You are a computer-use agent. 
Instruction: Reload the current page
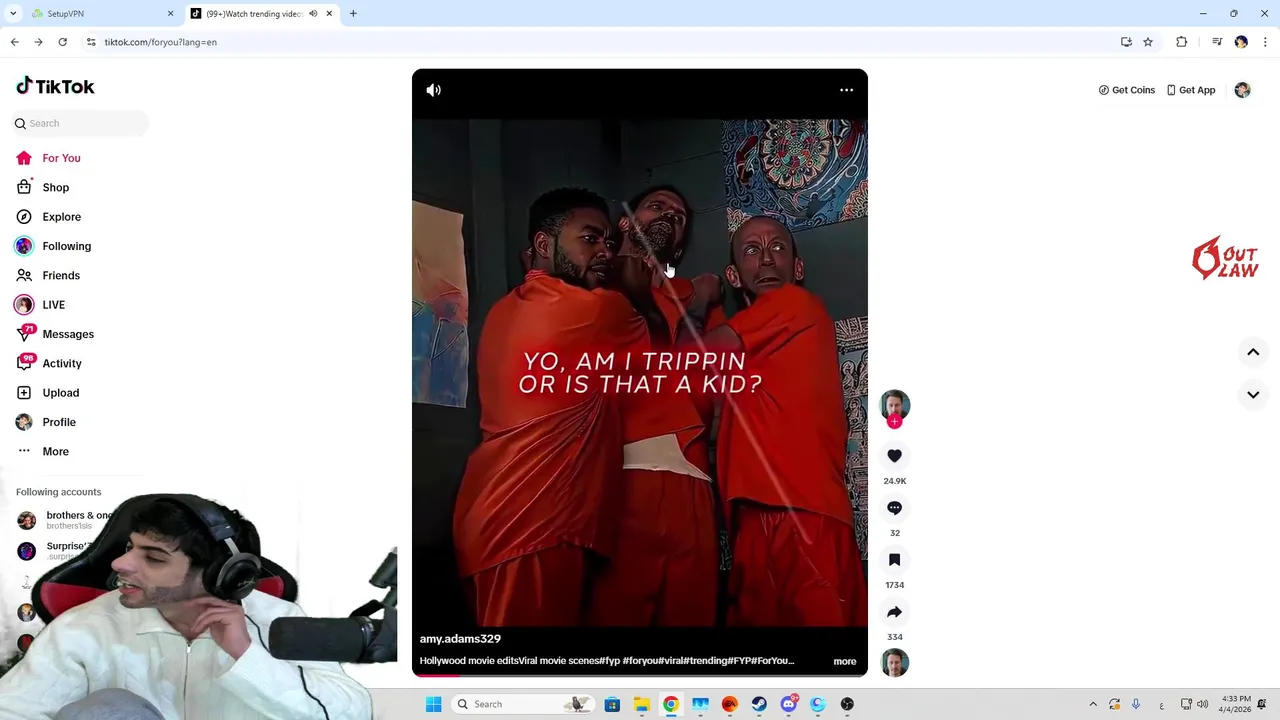coord(62,42)
